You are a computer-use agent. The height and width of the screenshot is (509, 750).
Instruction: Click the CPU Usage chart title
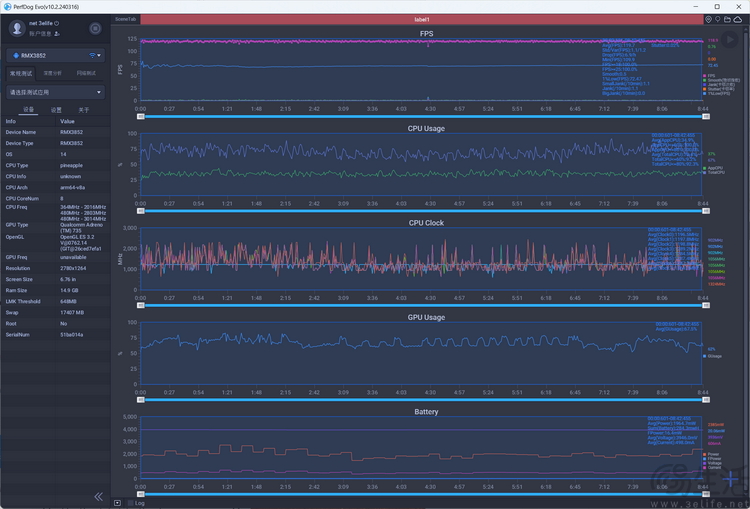(426, 128)
